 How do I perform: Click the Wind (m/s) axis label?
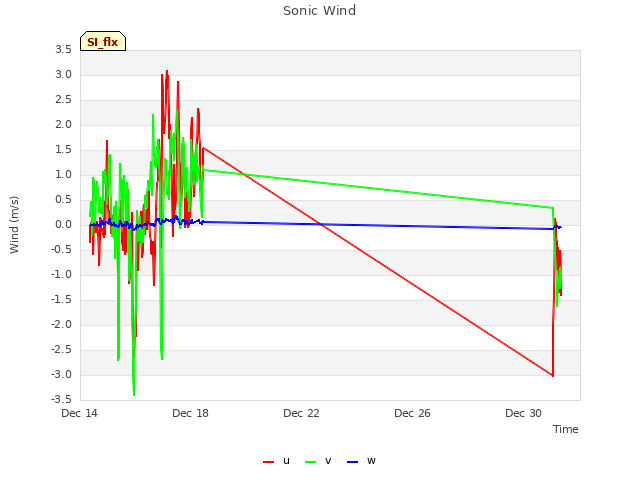point(14,225)
